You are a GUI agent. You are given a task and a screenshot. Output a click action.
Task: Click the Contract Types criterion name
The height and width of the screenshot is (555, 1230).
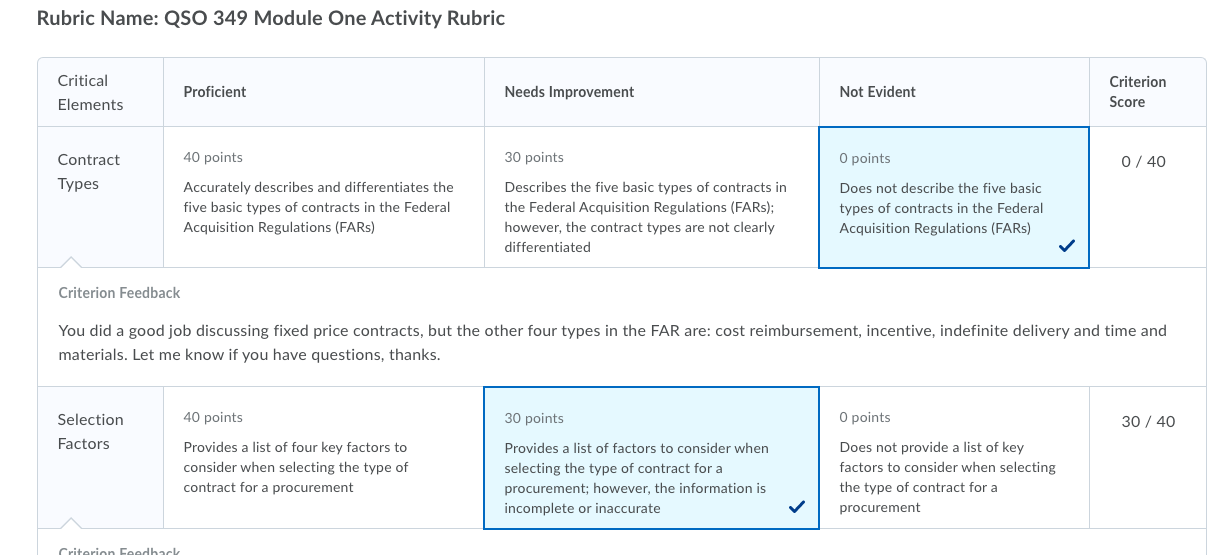(88, 172)
